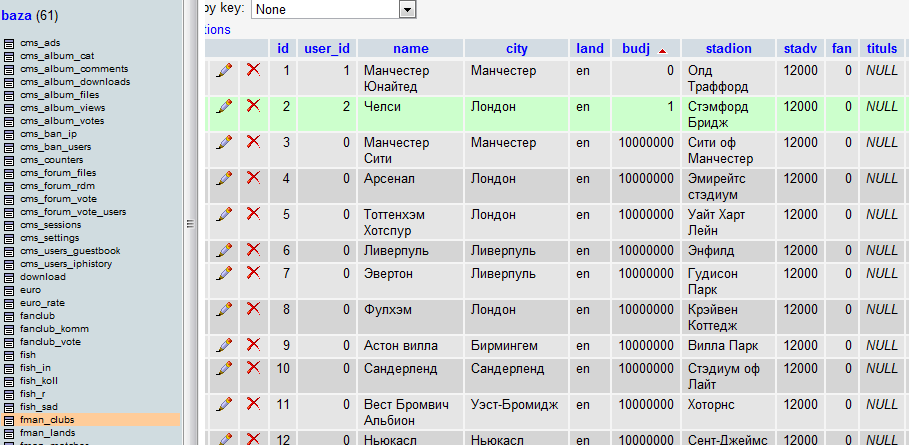Click pencil icon for Челси row
Image resolution: width=909 pixels, height=445 pixels.
point(224,106)
